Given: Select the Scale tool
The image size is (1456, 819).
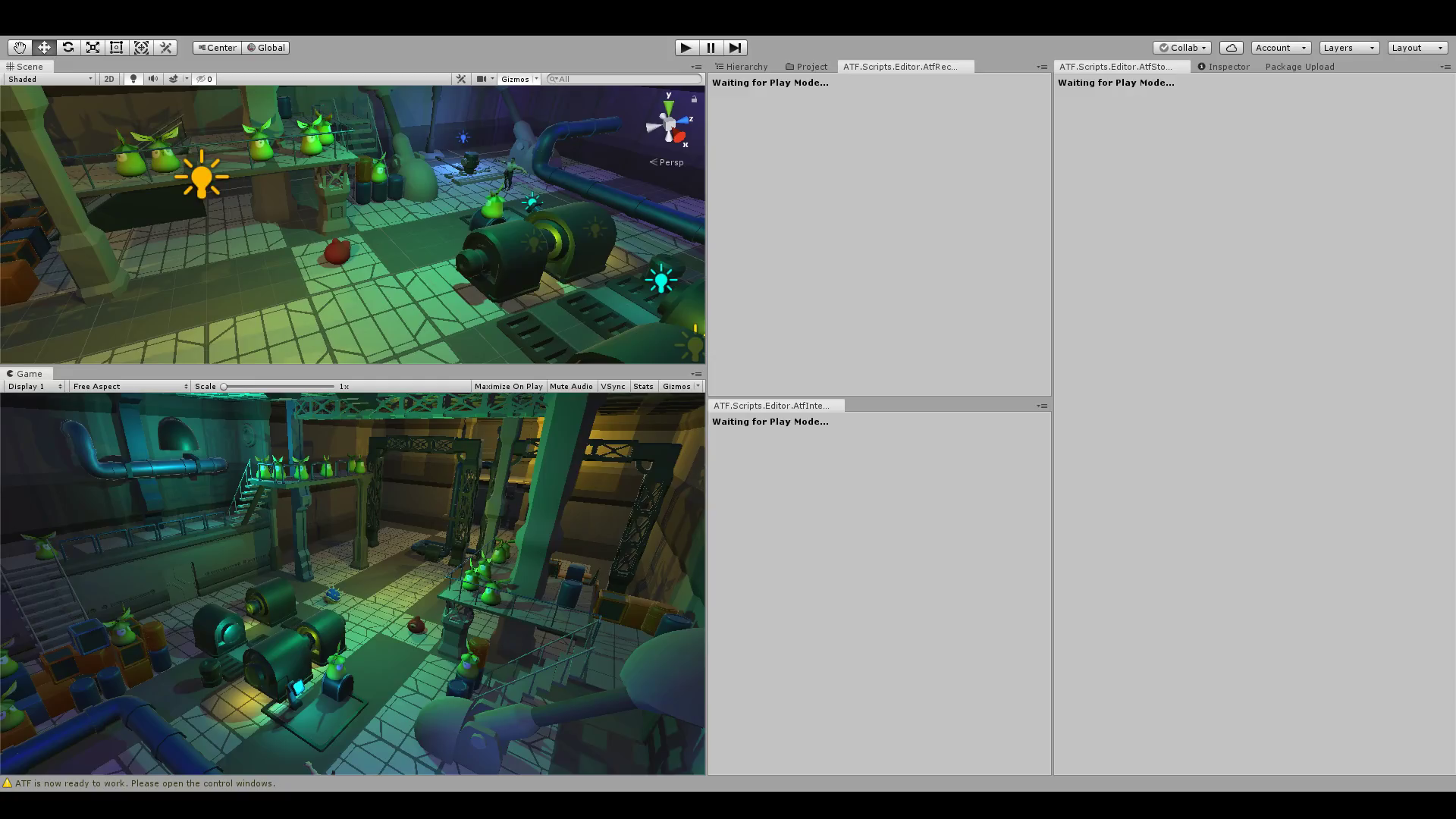Looking at the screenshot, I should point(93,48).
